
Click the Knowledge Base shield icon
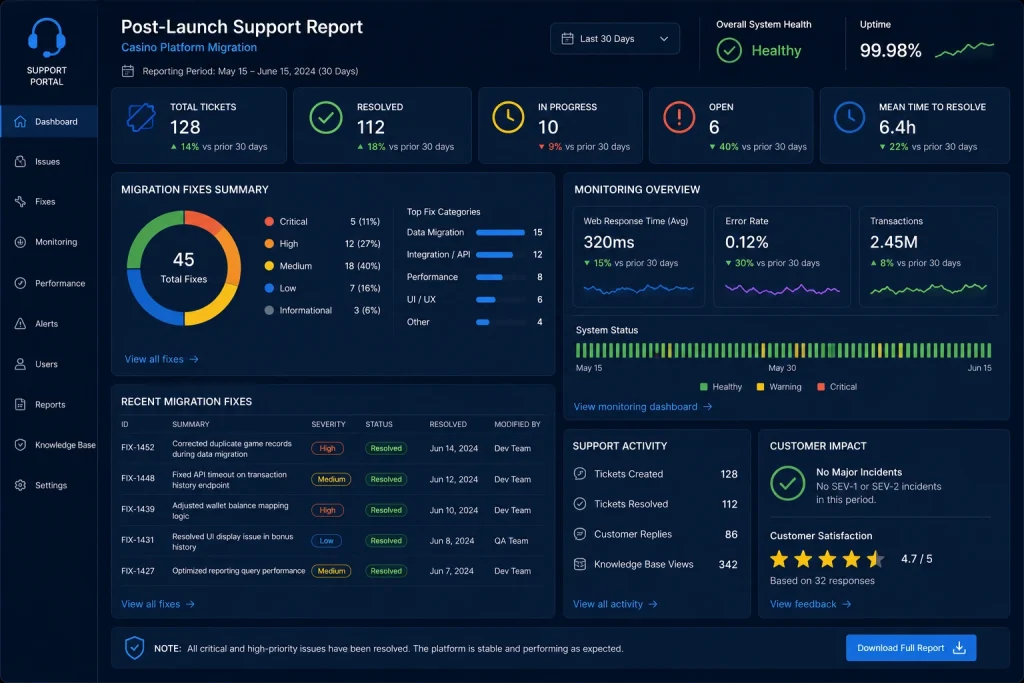pos(20,445)
